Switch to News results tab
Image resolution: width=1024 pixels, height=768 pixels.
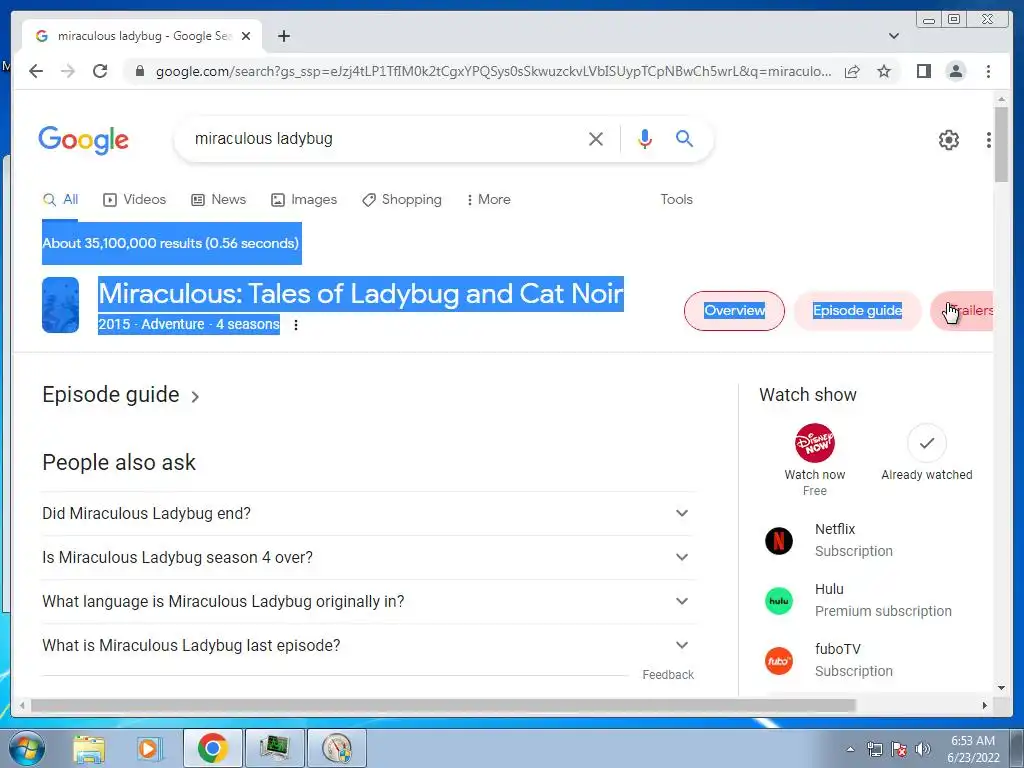tap(218, 200)
